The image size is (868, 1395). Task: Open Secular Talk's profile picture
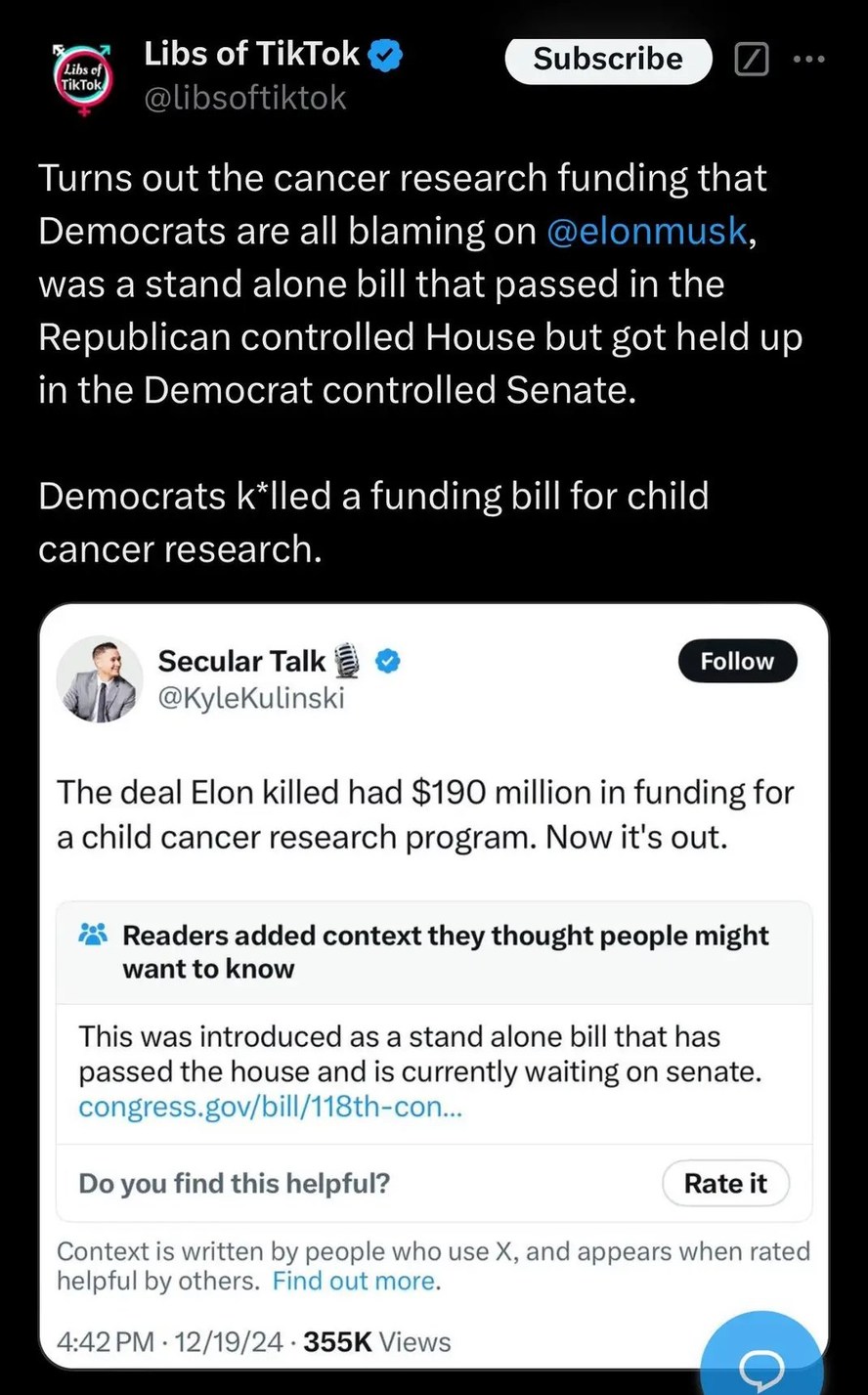pyautogui.click(x=100, y=679)
